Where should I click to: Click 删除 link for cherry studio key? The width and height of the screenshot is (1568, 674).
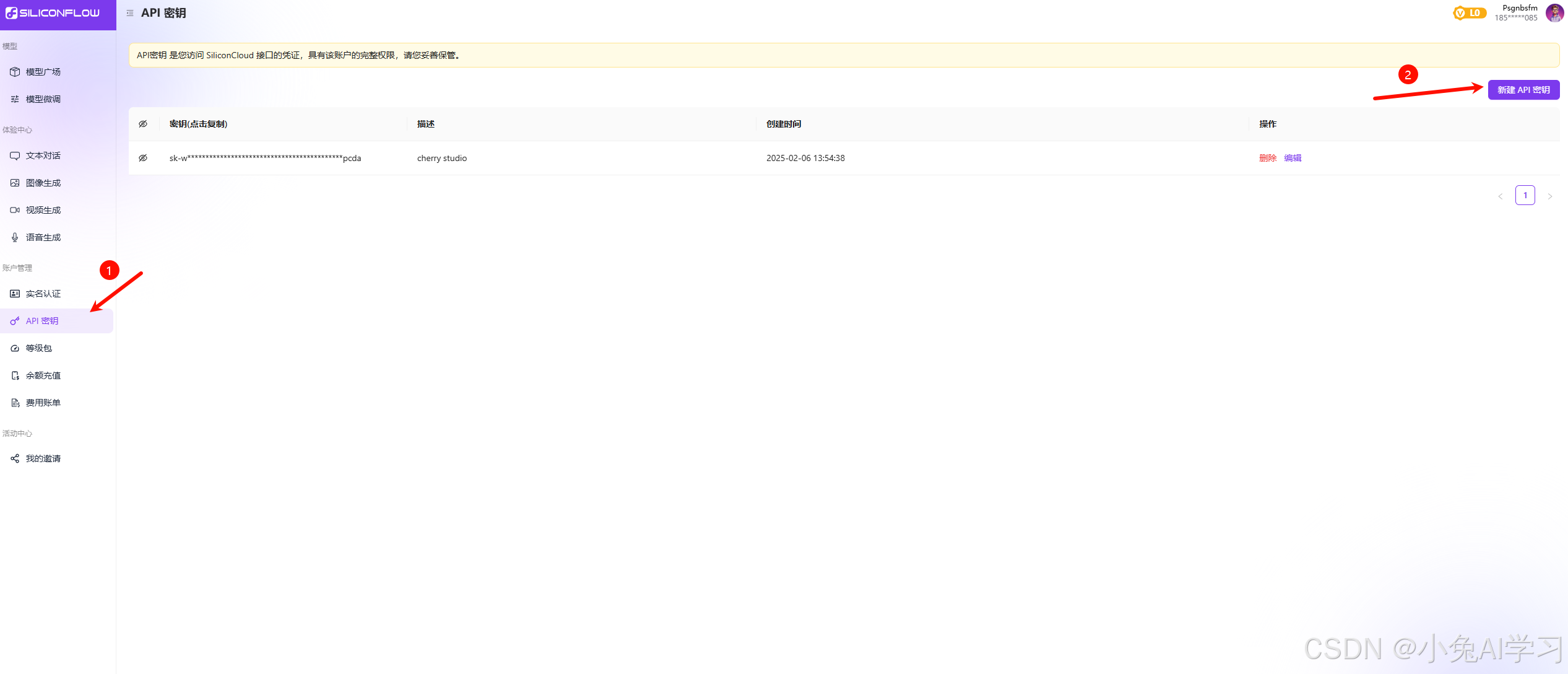(x=1267, y=158)
